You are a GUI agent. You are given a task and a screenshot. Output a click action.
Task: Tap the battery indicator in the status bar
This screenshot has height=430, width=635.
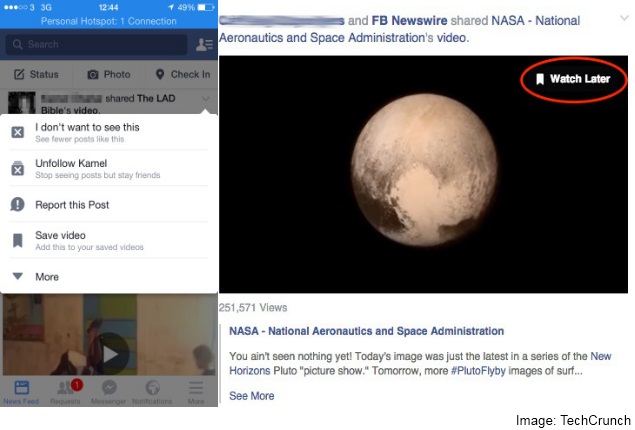[x=206, y=7]
